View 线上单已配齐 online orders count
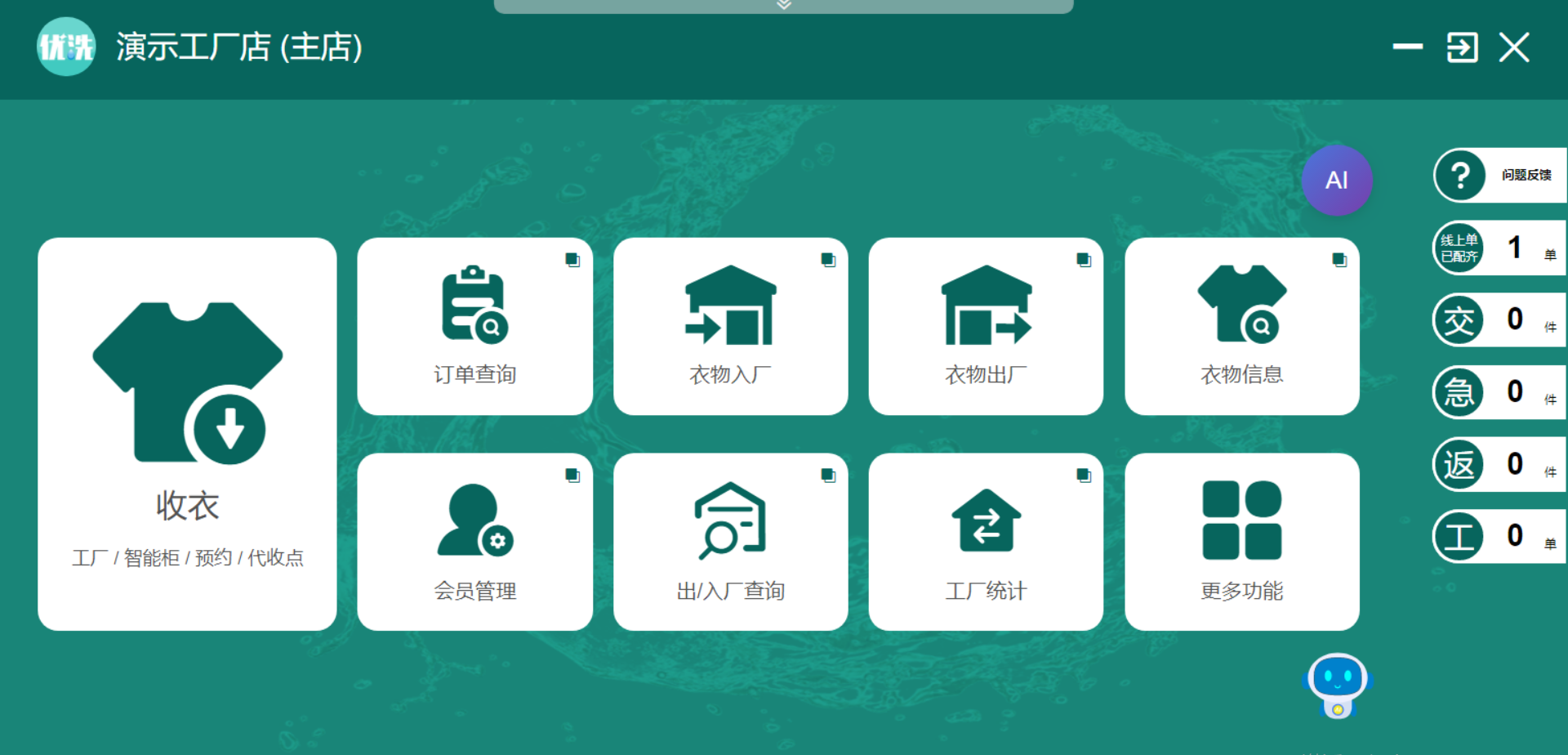Image resolution: width=1568 pixels, height=755 pixels. coord(1500,248)
